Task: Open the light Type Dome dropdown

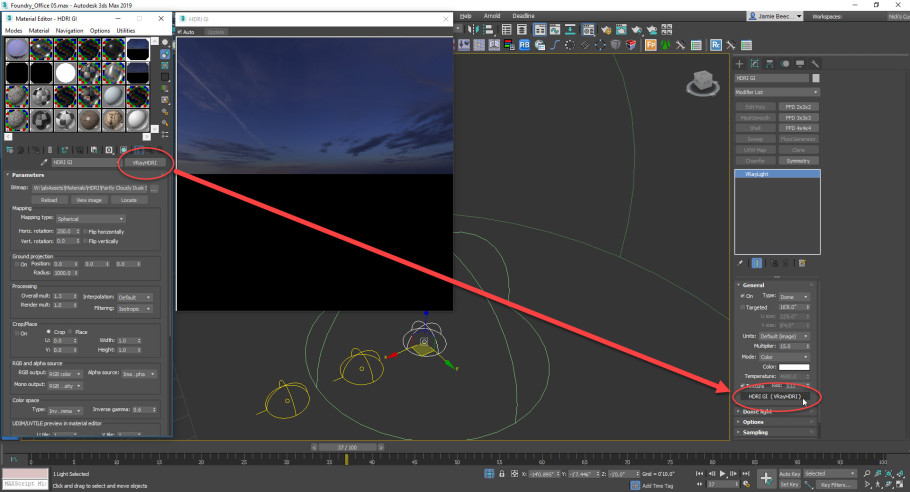Action: (x=794, y=296)
